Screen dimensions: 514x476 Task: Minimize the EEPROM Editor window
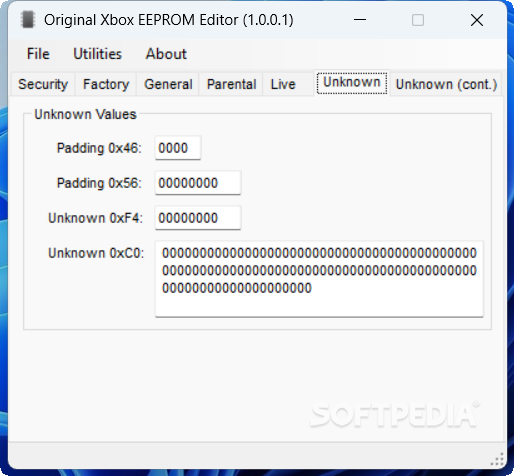(x=360, y=20)
